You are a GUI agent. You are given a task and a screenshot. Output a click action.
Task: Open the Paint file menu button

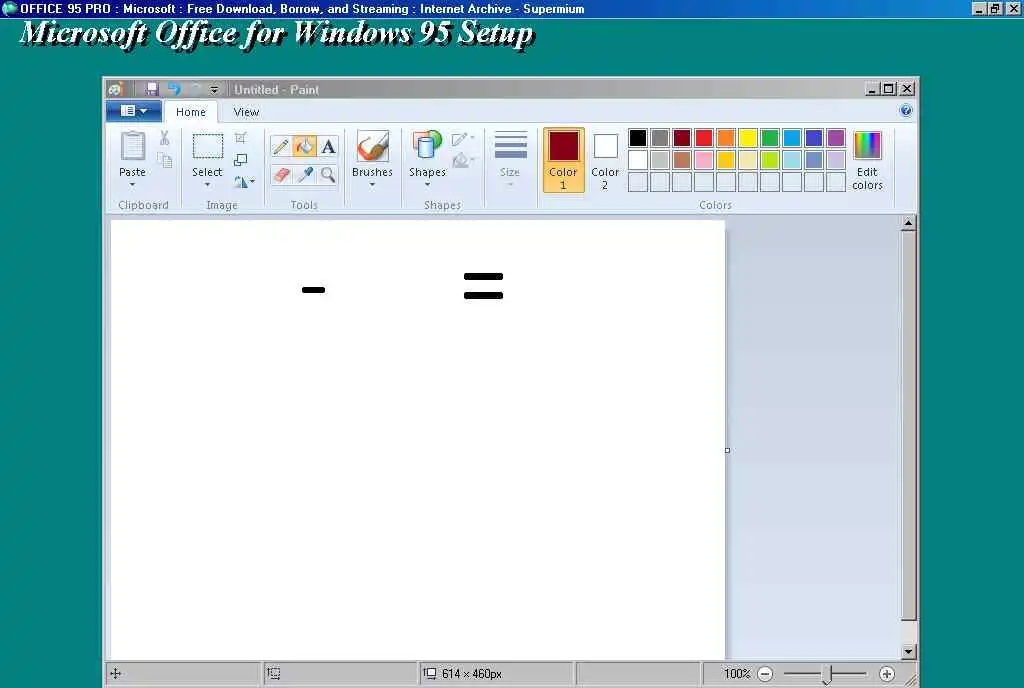coord(134,111)
